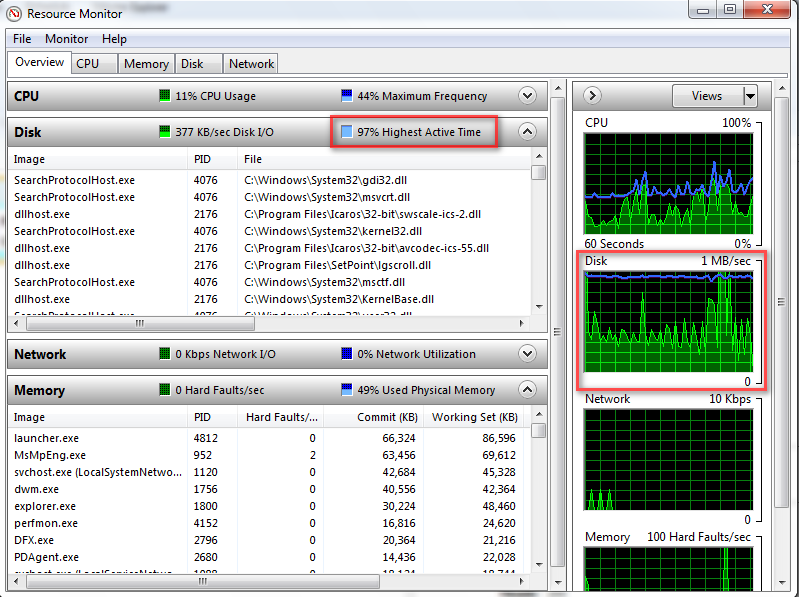Image resolution: width=799 pixels, height=597 pixels.
Task: Click the Resource Monitor title bar icon
Action: point(14,13)
